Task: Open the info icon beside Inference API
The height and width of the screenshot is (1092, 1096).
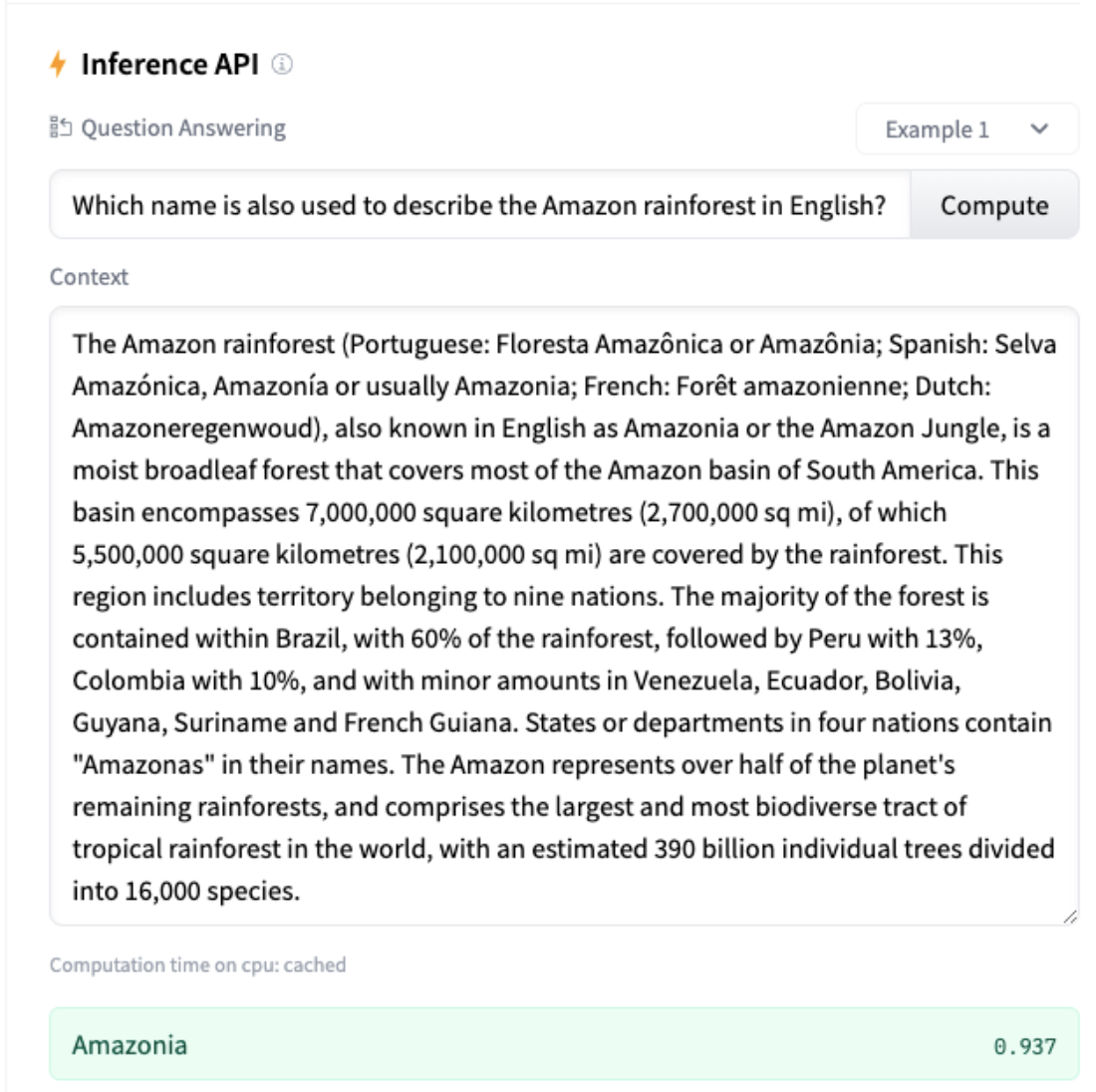Action: pyautogui.click(x=283, y=65)
